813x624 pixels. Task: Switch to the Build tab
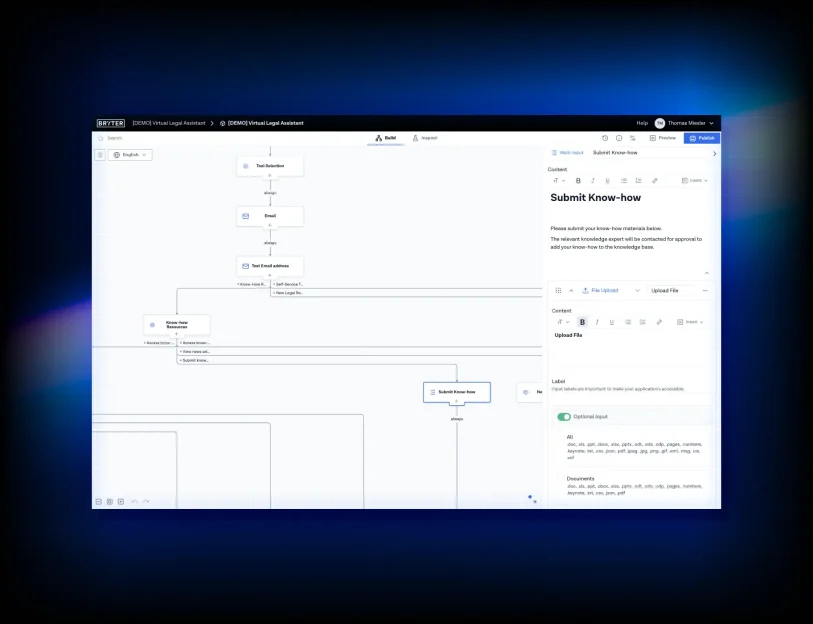(x=386, y=138)
